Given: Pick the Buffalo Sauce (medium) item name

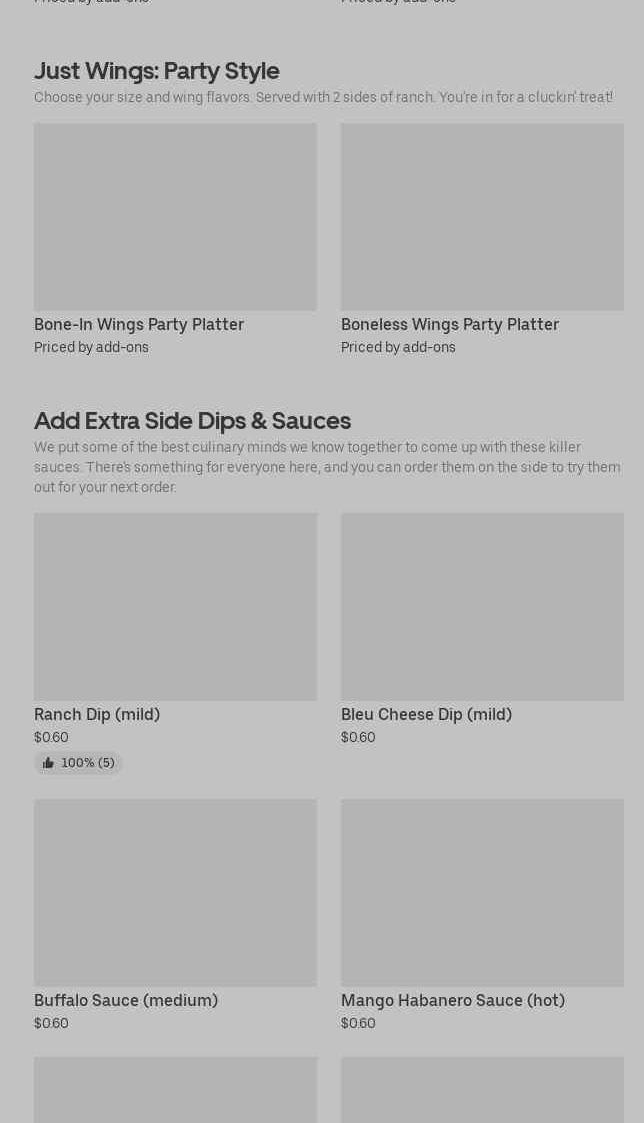Looking at the screenshot, I should coord(126,1001).
